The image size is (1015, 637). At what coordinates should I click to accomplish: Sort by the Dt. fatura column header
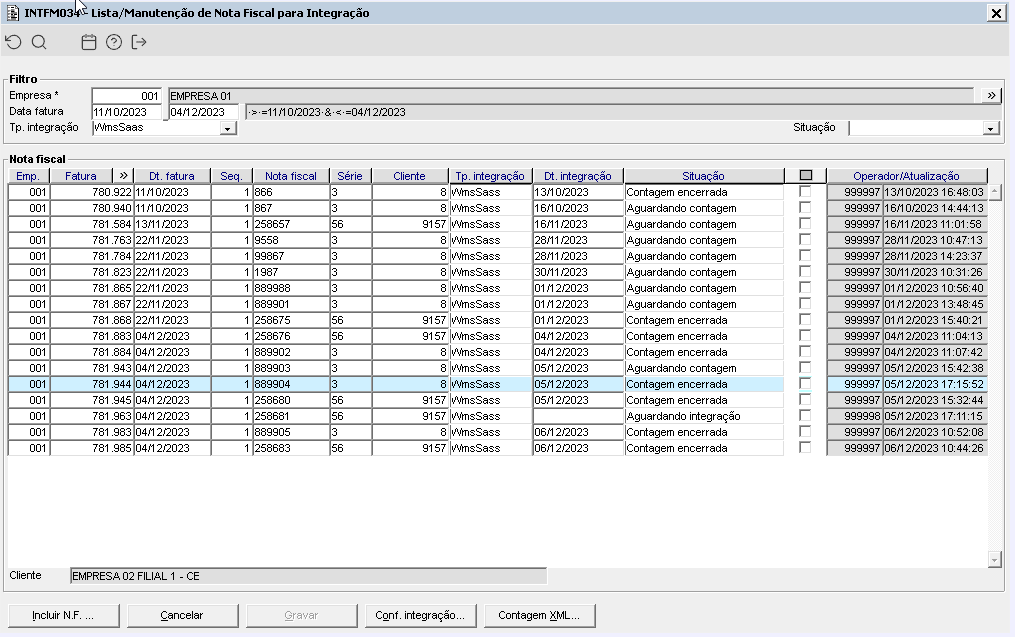tap(172, 176)
